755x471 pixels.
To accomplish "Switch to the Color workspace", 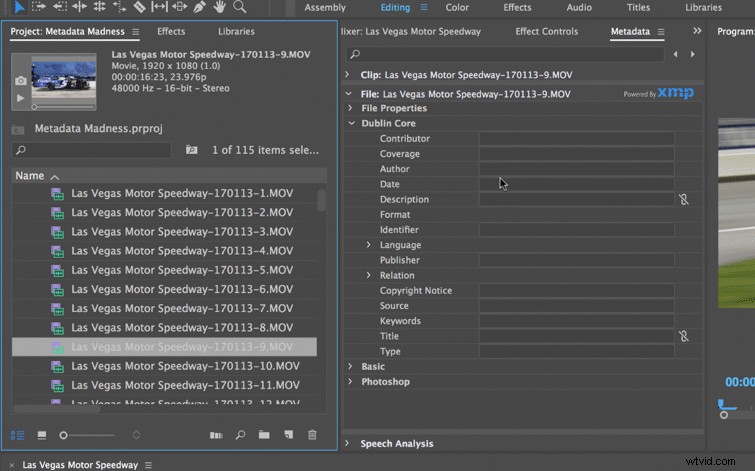I will (457, 8).
